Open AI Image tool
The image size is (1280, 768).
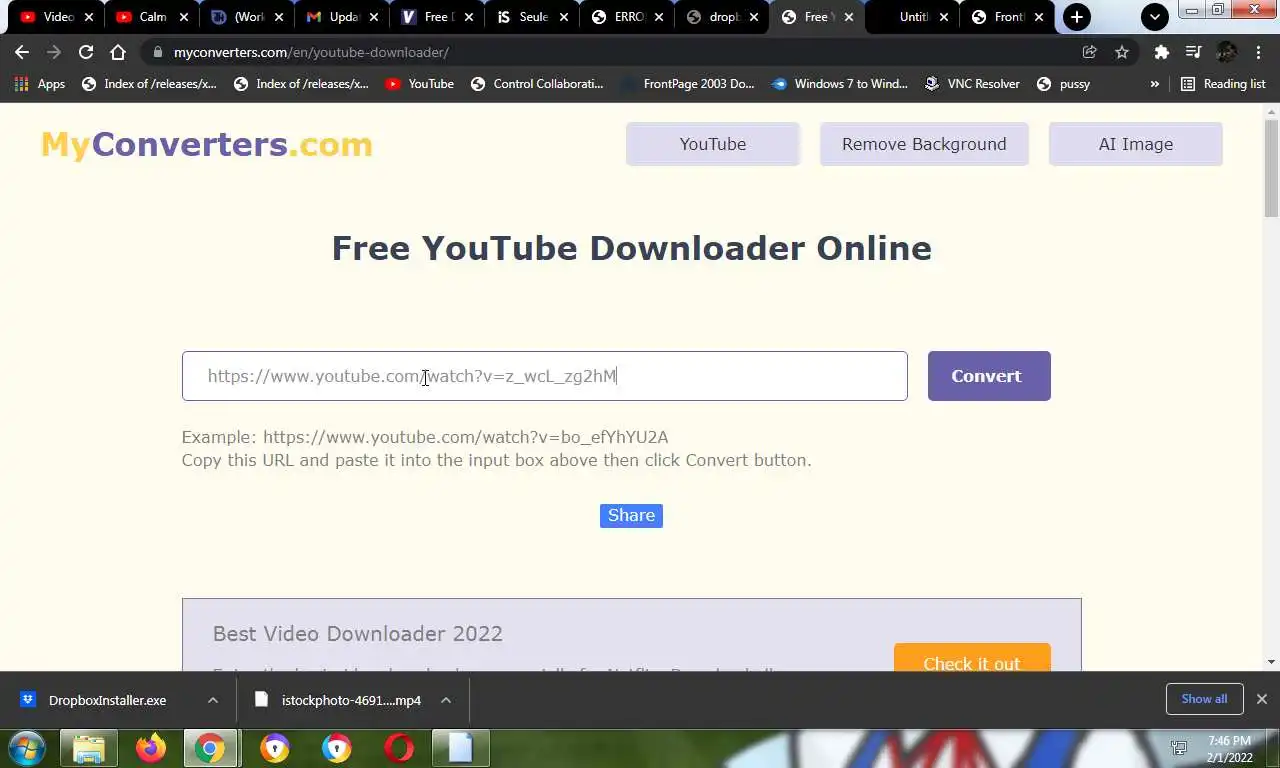(1136, 144)
